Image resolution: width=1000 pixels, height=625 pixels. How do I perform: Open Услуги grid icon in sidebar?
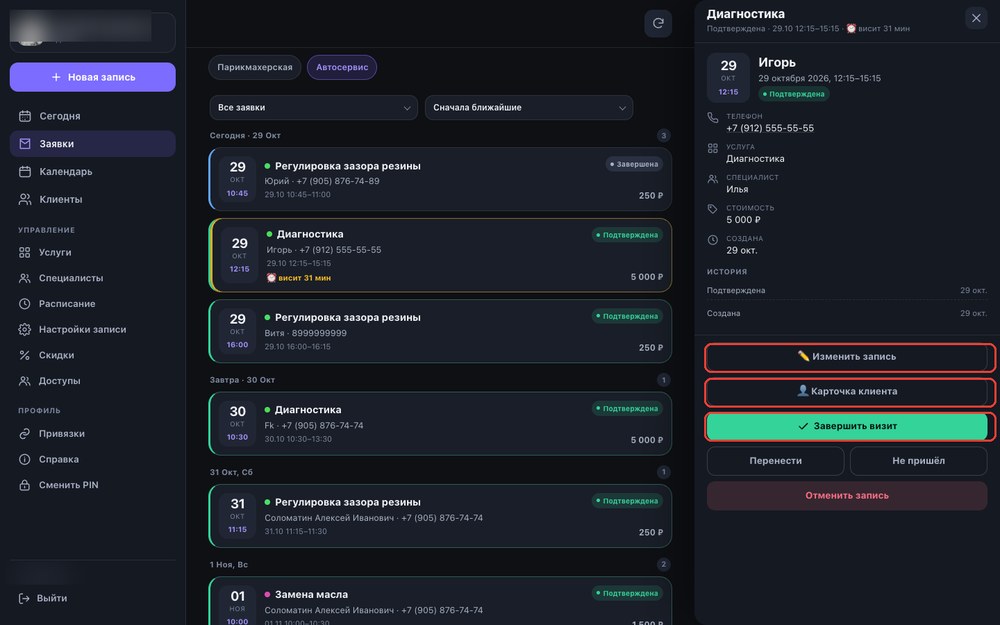24,253
